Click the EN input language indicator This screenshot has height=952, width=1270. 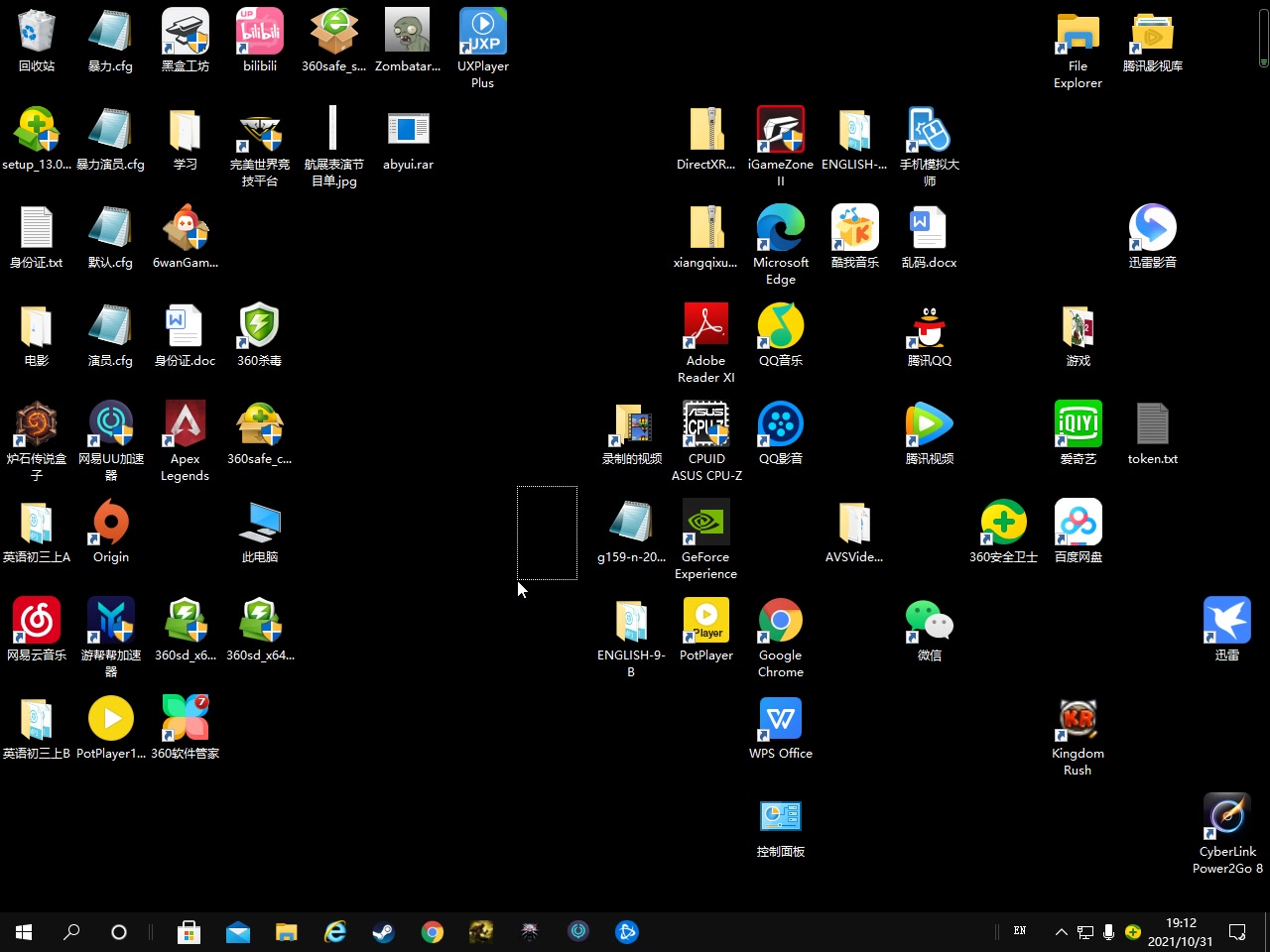1020,931
